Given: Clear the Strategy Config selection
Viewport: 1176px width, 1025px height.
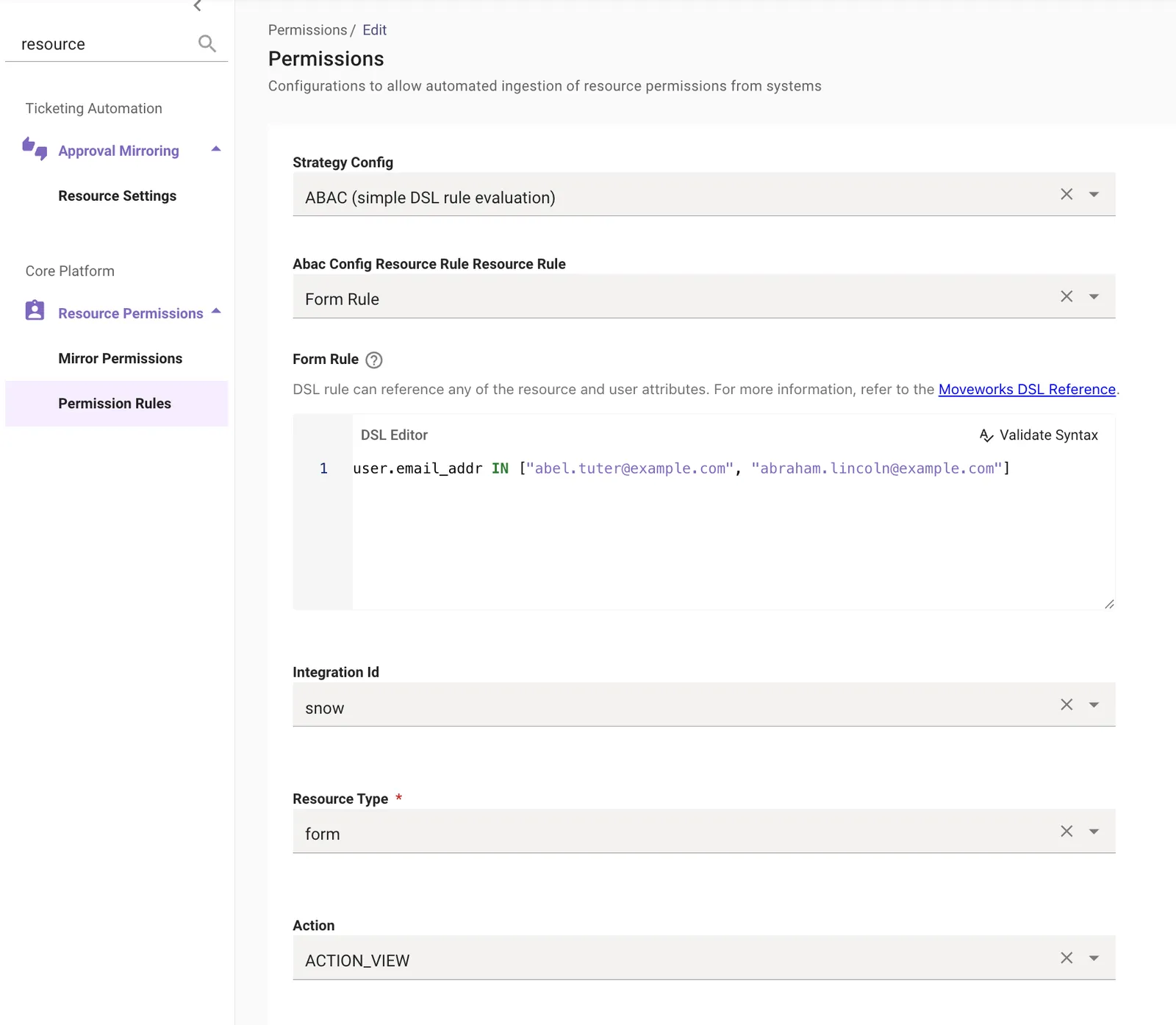Looking at the screenshot, I should coord(1066,194).
